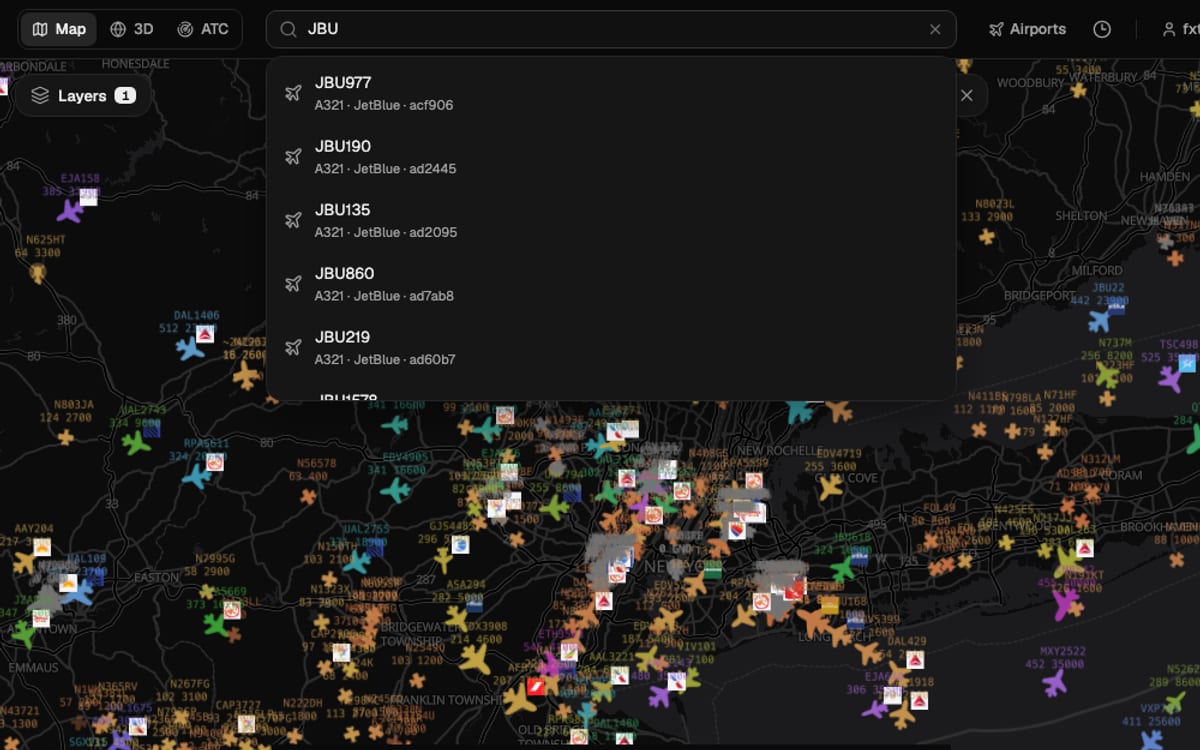This screenshot has height=750, width=1200.
Task: Click the blue DAL1406 aircraft icon
Action: tap(190, 348)
